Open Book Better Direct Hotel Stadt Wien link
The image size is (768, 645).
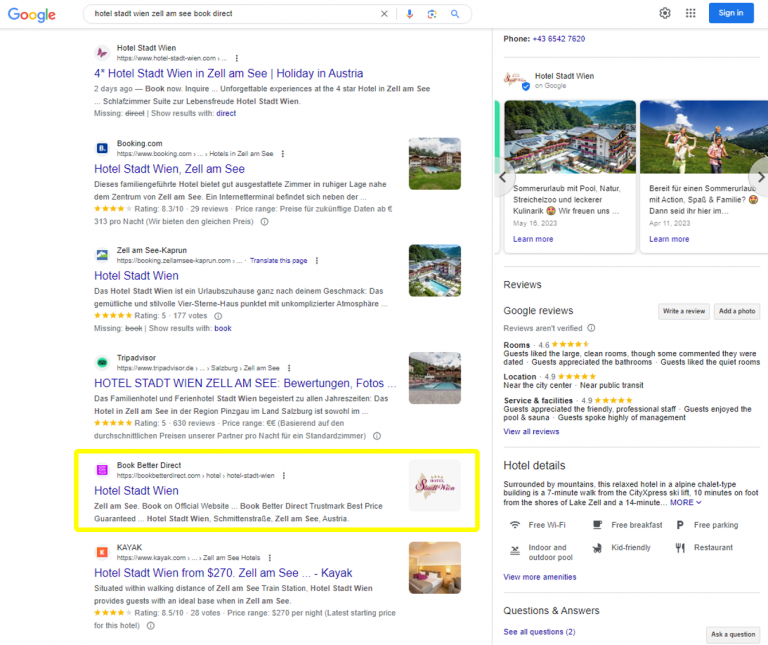tap(136, 491)
